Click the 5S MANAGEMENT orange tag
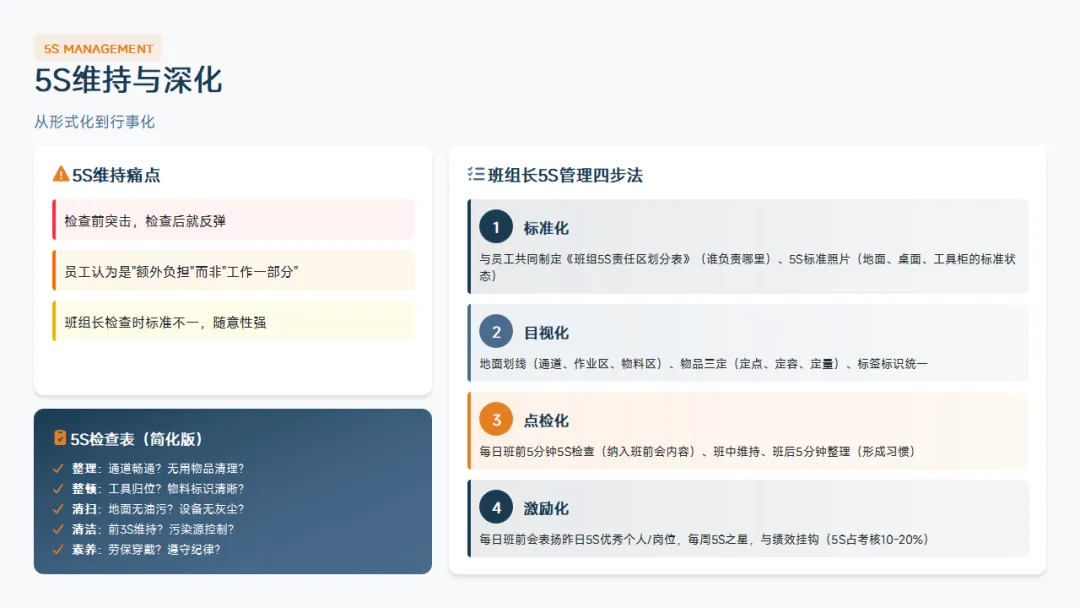Viewport: 1080px width, 608px height. (98, 49)
